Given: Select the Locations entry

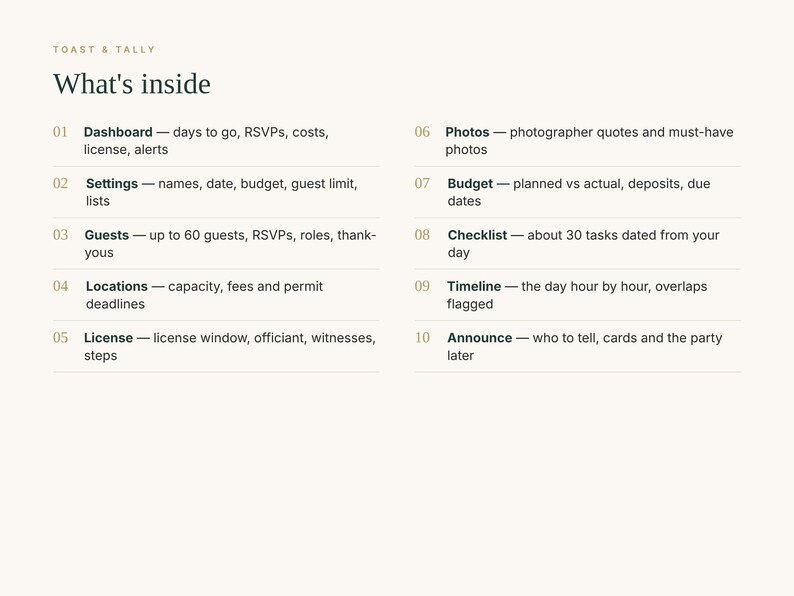Looking at the screenshot, I should [117, 287].
